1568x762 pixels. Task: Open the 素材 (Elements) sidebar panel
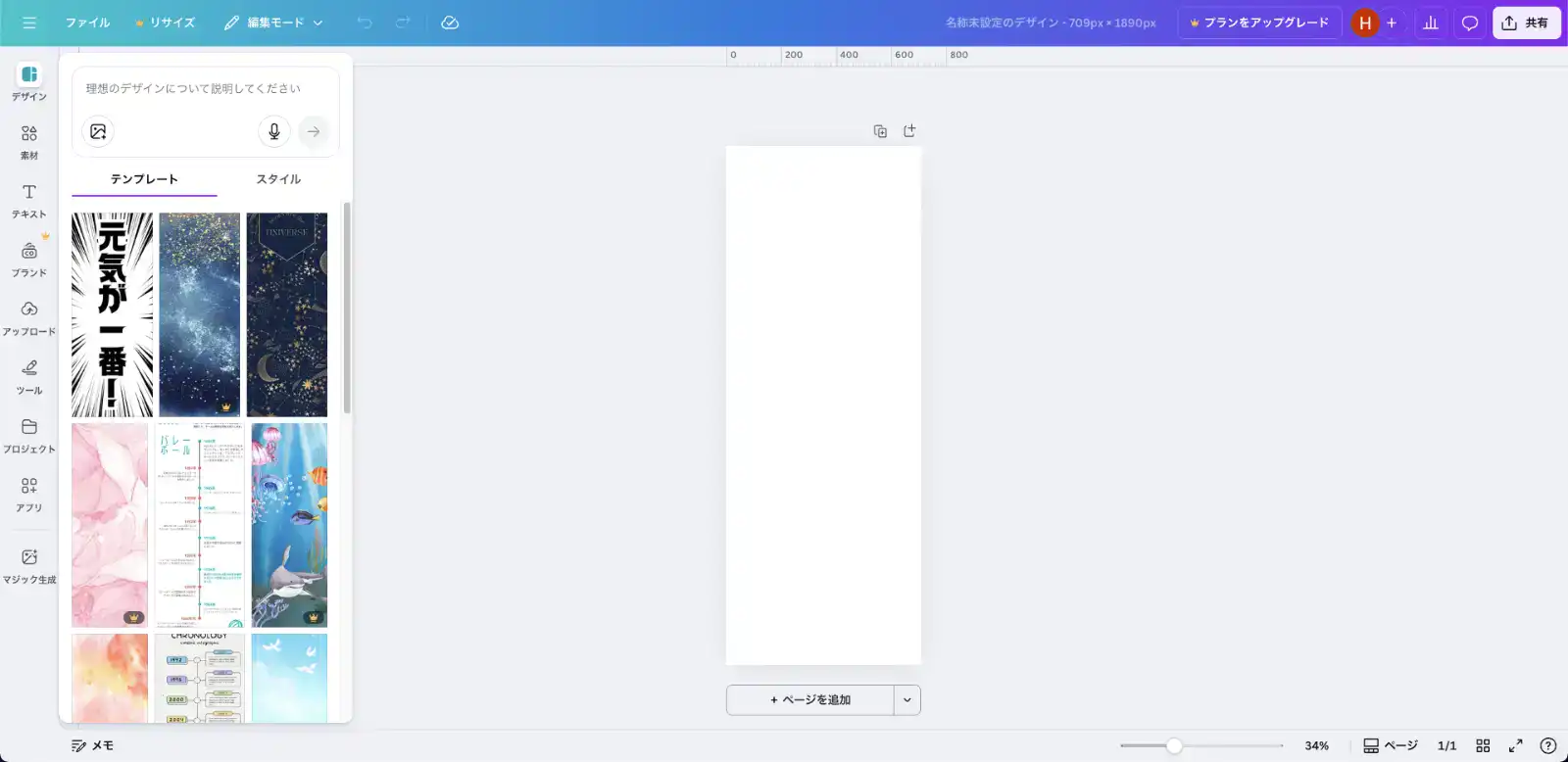click(x=29, y=141)
